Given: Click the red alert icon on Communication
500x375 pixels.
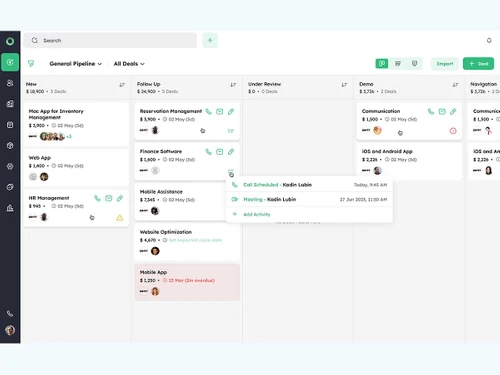Looking at the screenshot, I should (x=453, y=131).
